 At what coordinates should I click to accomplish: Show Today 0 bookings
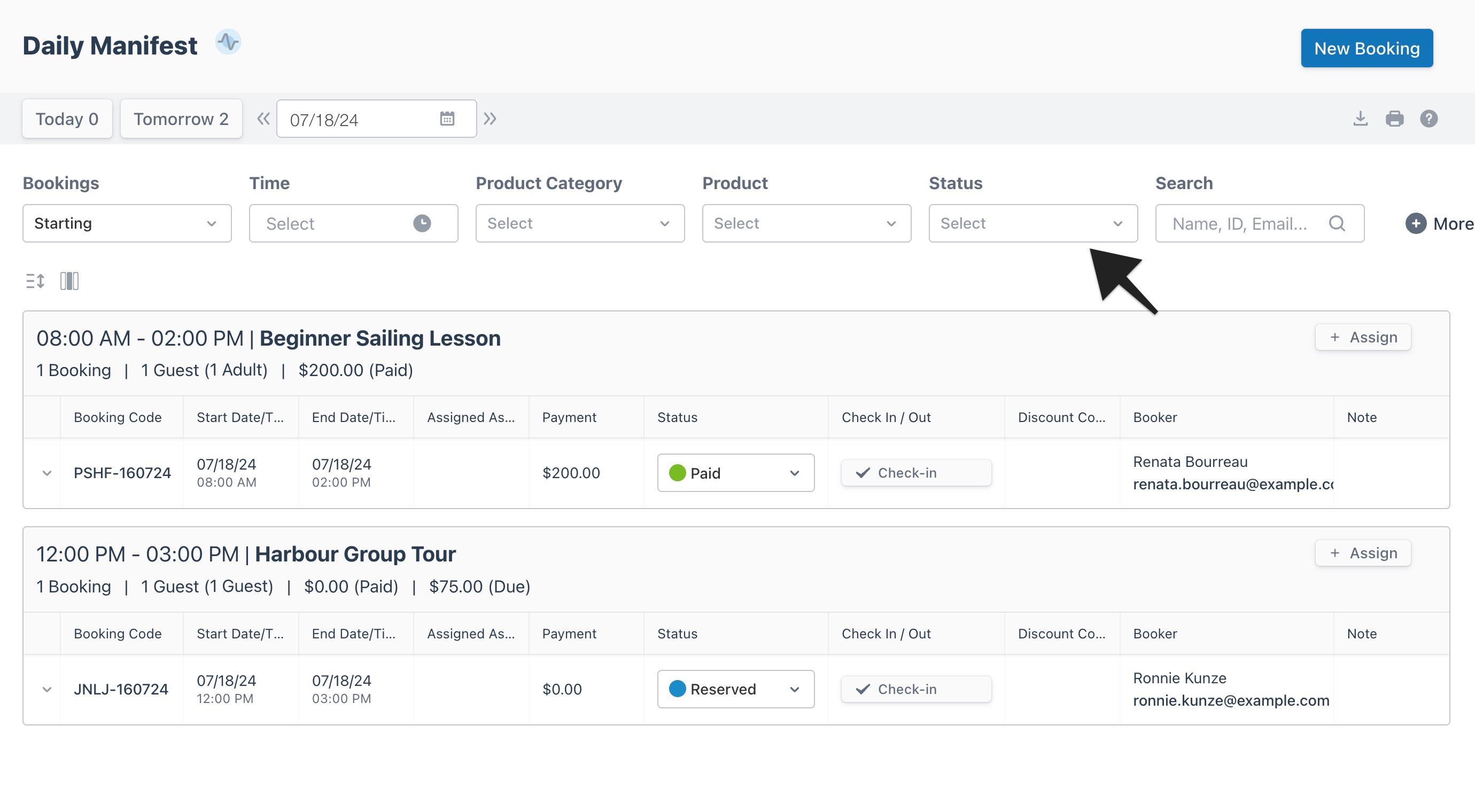pos(67,119)
